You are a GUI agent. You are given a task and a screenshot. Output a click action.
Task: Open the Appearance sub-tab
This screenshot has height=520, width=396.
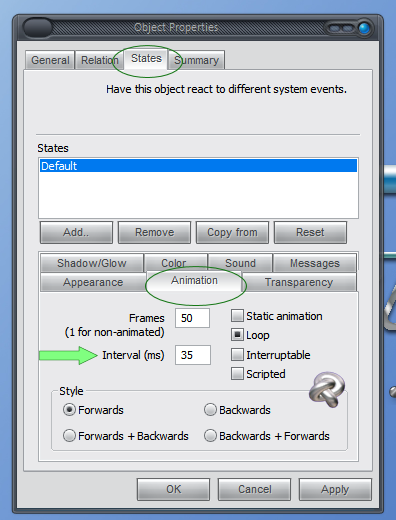pos(93,282)
